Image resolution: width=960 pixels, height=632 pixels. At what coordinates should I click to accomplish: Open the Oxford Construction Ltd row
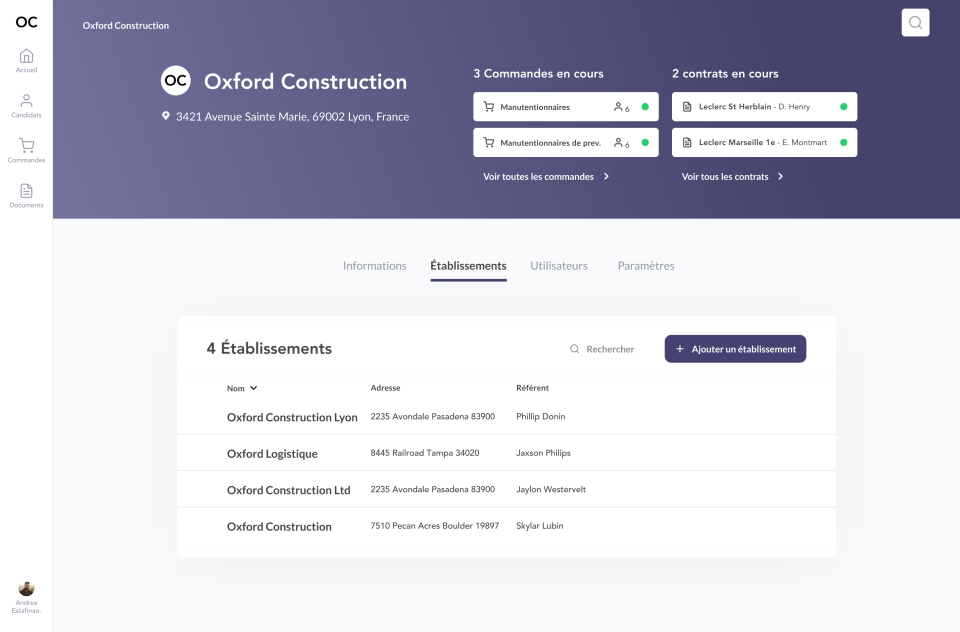[x=506, y=489]
